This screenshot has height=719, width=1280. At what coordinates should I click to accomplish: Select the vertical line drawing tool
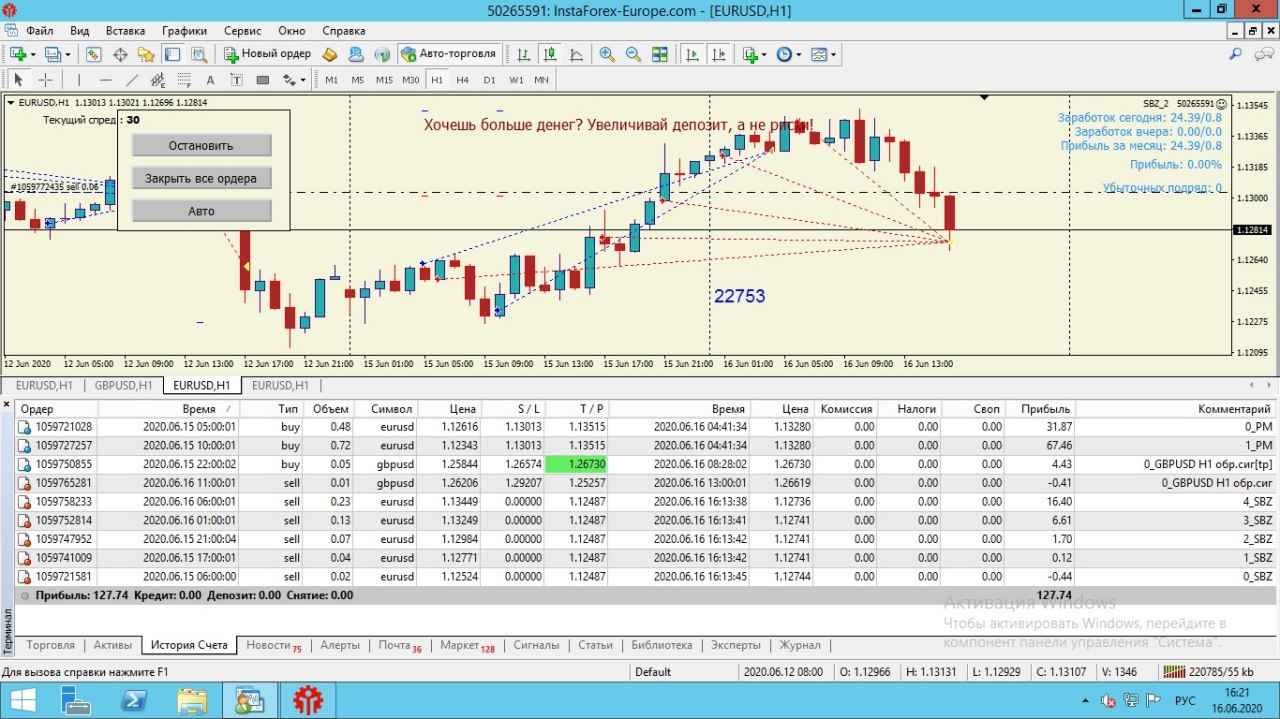click(x=79, y=80)
